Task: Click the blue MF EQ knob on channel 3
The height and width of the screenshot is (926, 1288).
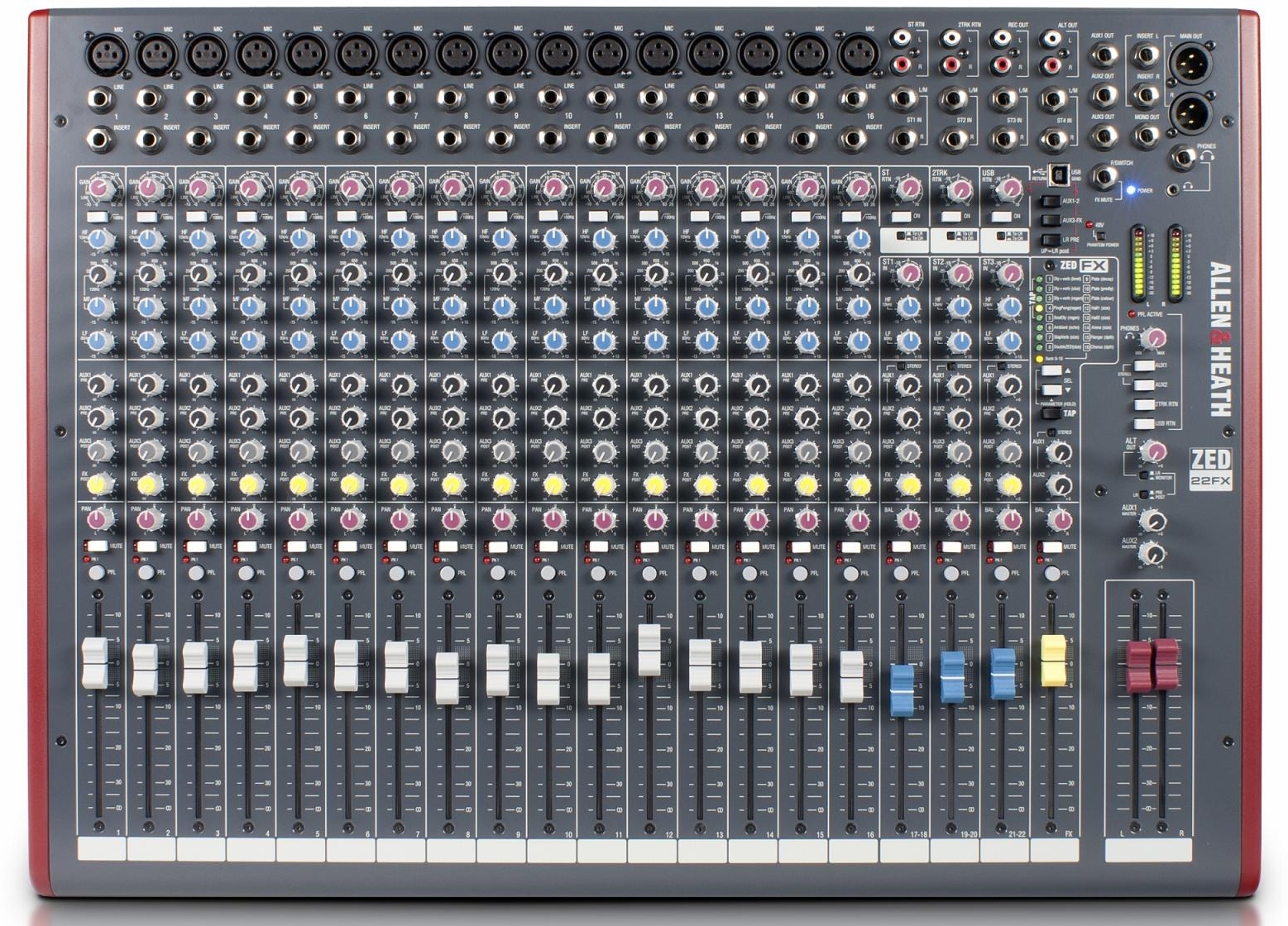Action: click(x=201, y=307)
